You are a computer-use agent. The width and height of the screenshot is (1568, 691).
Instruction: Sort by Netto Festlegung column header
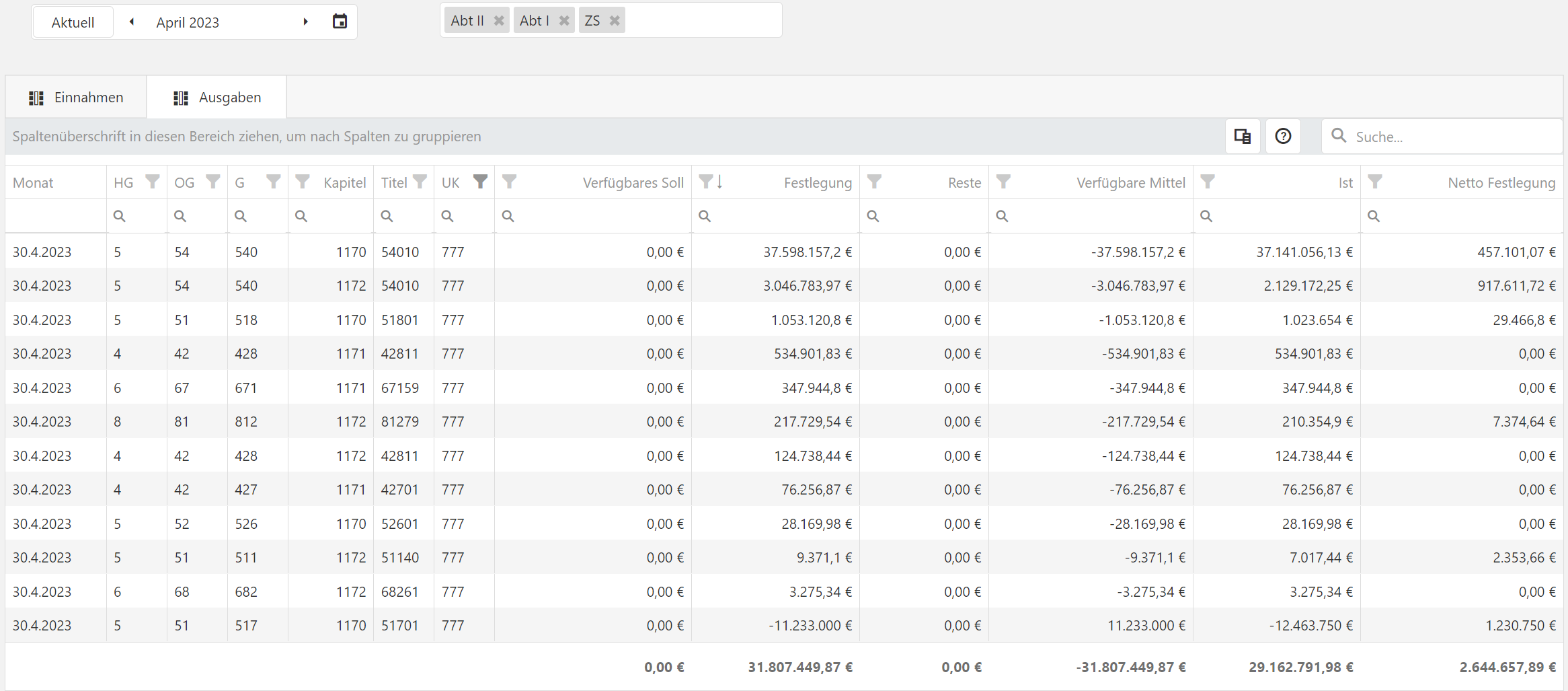[1501, 183]
